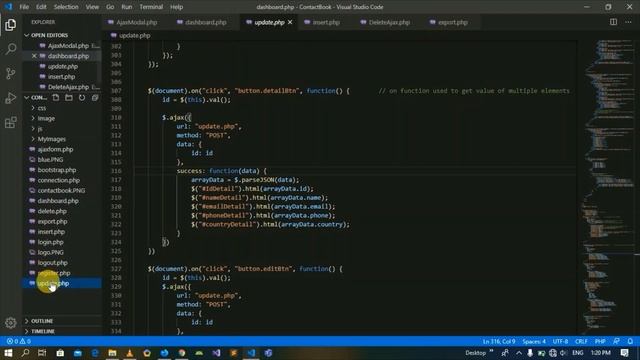Image resolution: width=640 pixels, height=360 pixels.
Task: Expand the MyImages folder
Action: point(51,139)
